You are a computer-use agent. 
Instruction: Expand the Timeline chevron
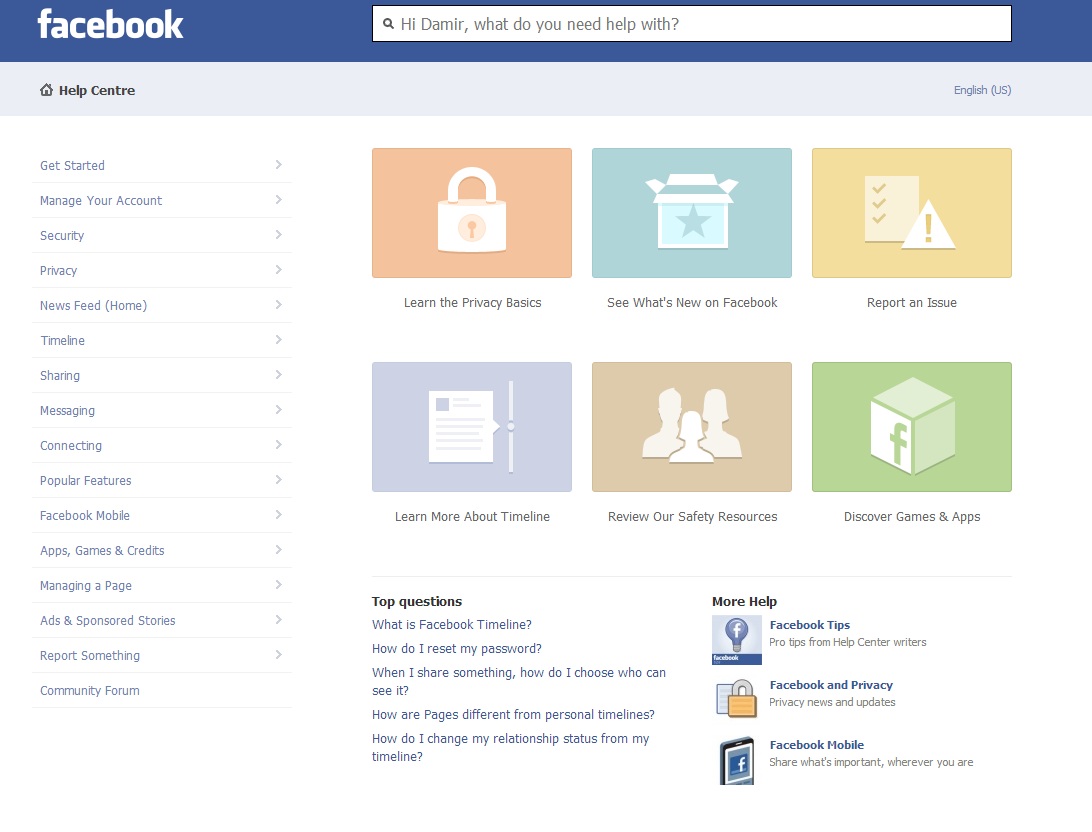(x=279, y=340)
